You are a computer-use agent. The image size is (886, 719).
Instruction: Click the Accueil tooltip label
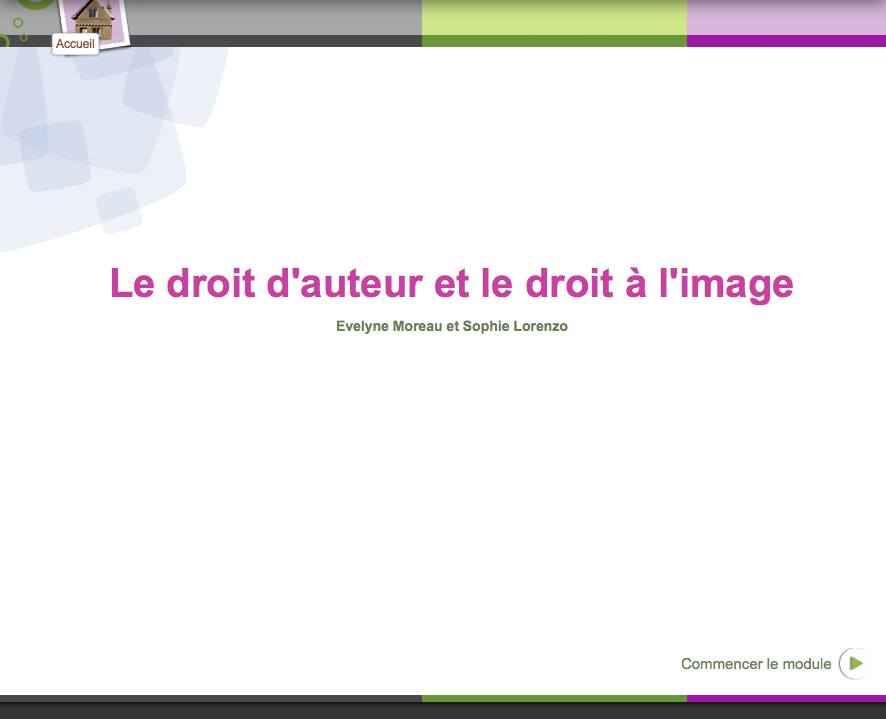(75, 44)
